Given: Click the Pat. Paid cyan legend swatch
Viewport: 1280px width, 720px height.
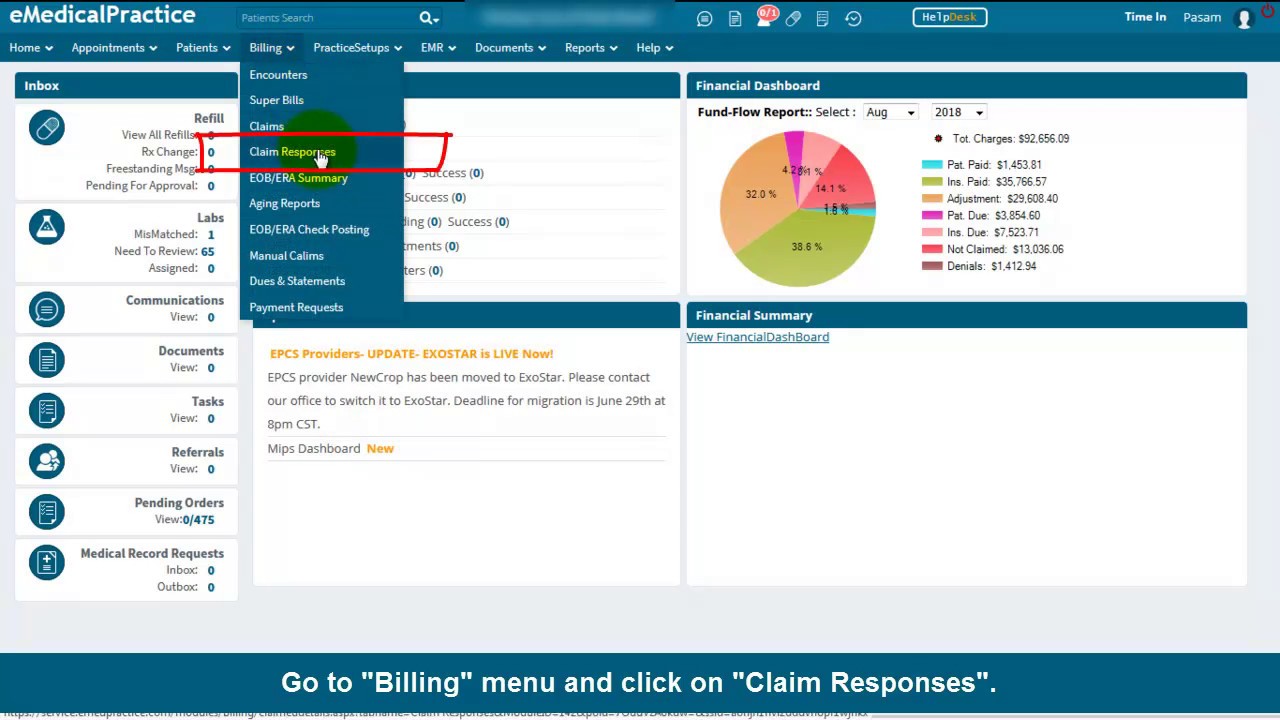Looking at the screenshot, I should pyautogui.click(x=932, y=165).
